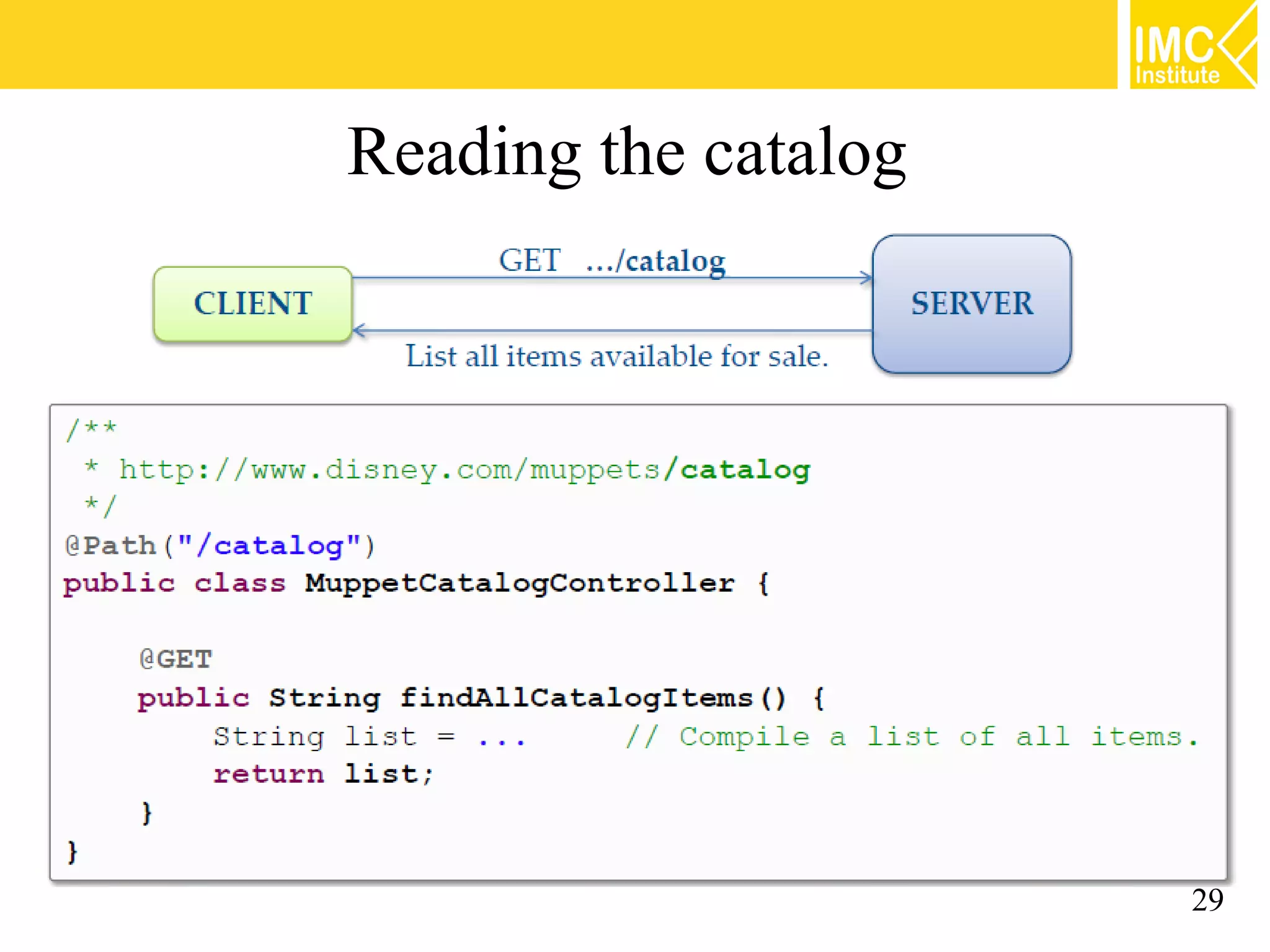Select the blue SERVER box
1270x952 pixels.
click(972, 304)
